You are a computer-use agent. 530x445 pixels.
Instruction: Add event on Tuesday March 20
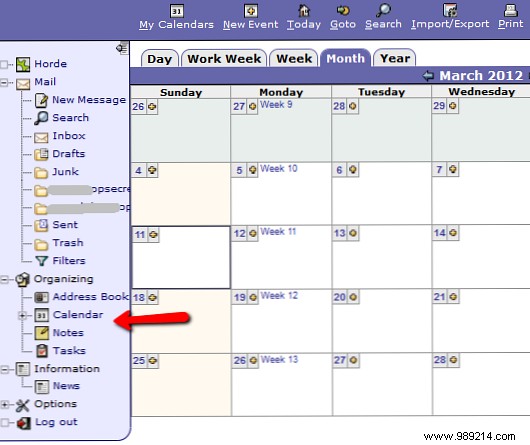(x=353, y=297)
